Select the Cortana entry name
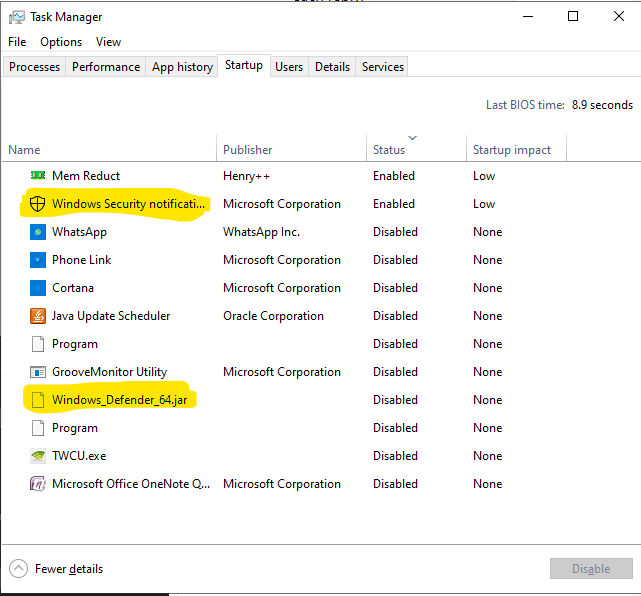 [x=73, y=288]
